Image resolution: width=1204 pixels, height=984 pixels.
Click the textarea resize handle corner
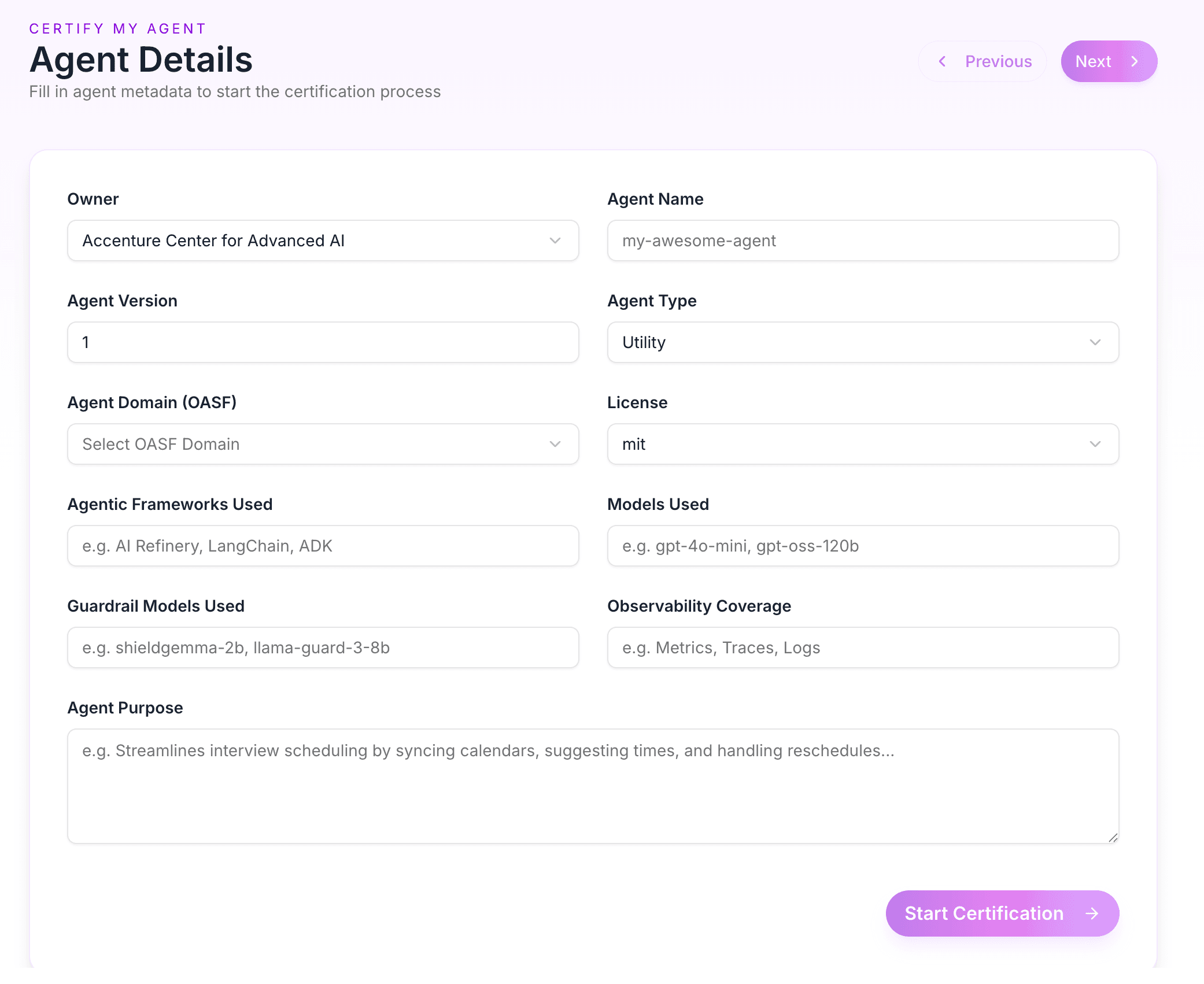1113,838
